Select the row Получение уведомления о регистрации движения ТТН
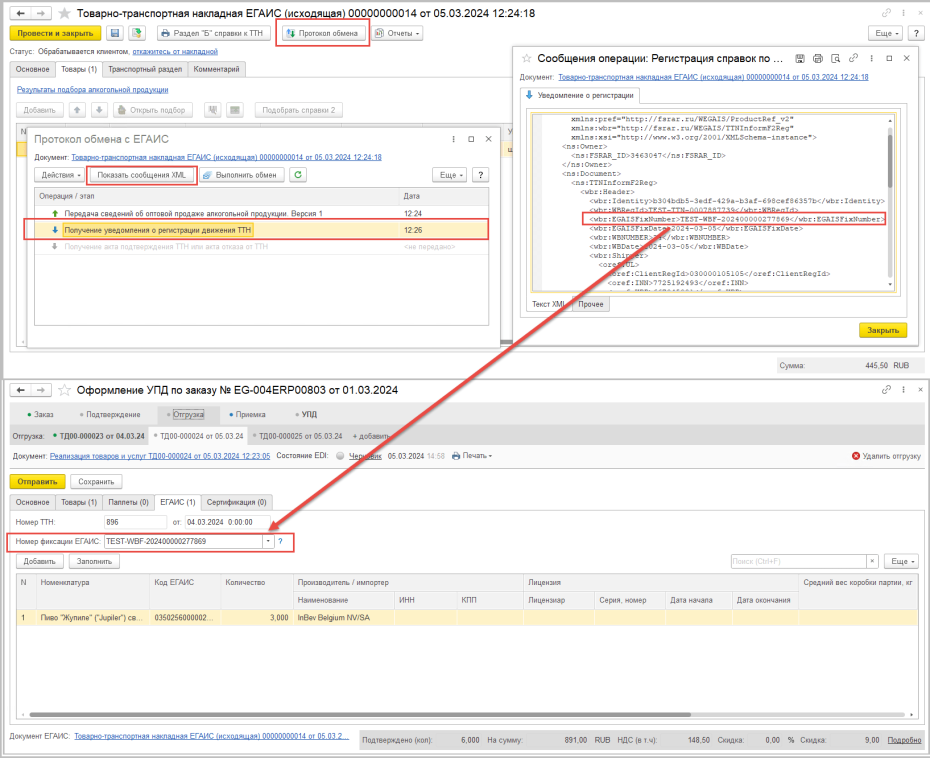This screenshot has height=758, width=930. (x=262, y=230)
